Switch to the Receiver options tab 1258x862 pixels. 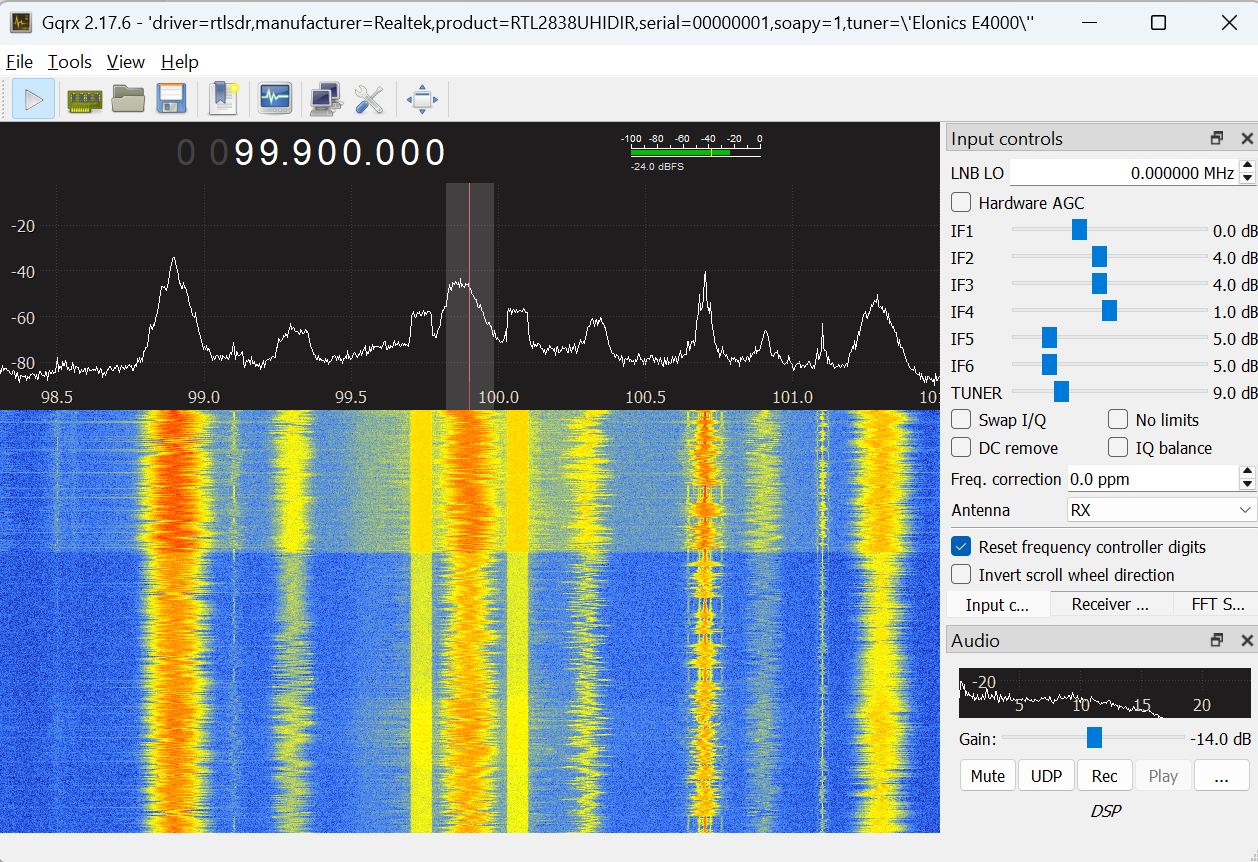point(1109,604)
